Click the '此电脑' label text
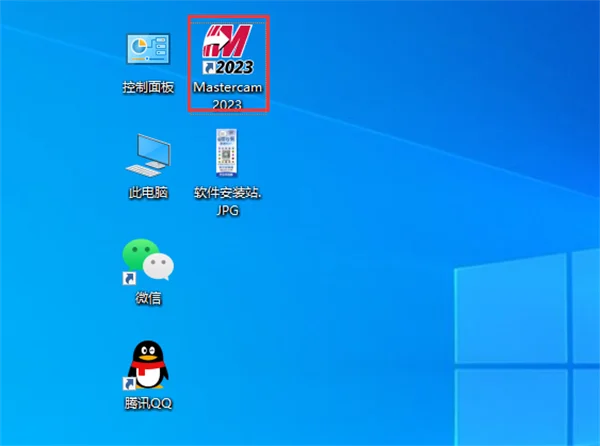The image size is (600, 446). pyautogui.click(x=148, y=192)
